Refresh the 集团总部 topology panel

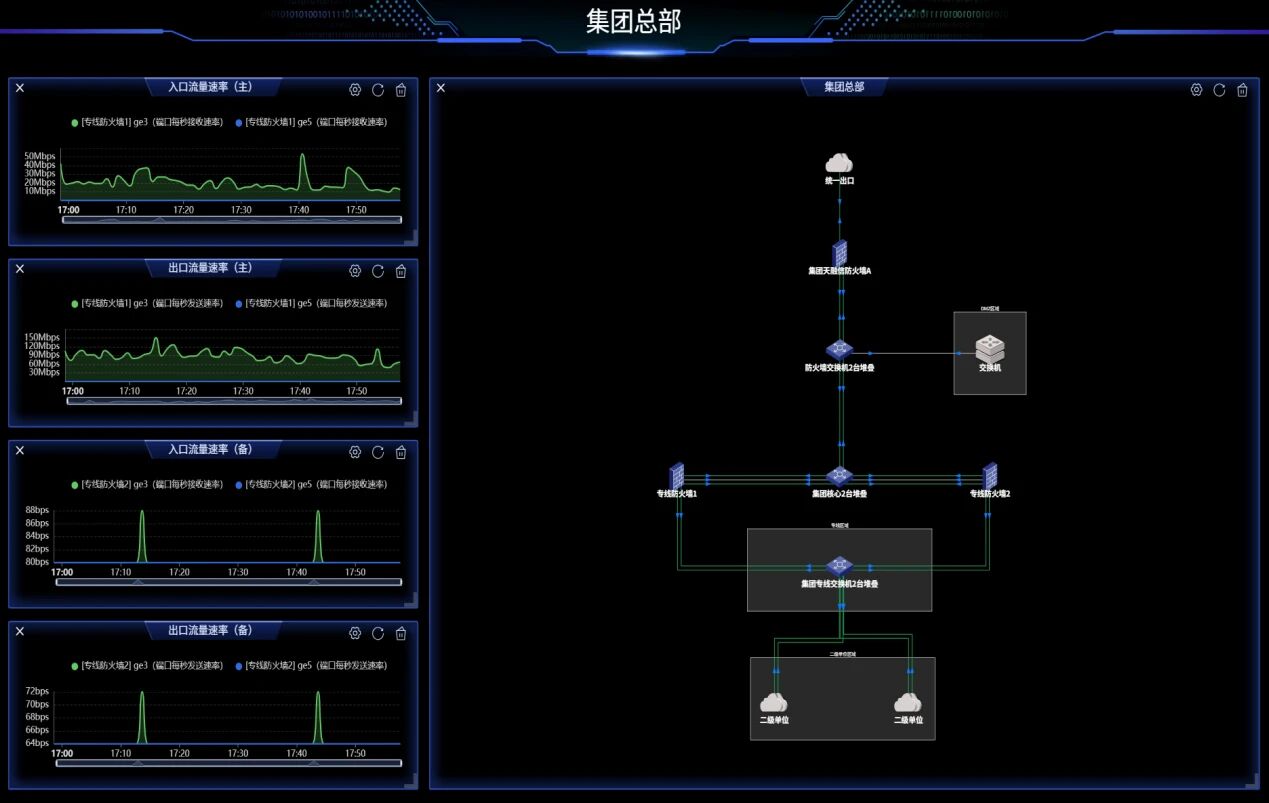[x=1219, y=90]
